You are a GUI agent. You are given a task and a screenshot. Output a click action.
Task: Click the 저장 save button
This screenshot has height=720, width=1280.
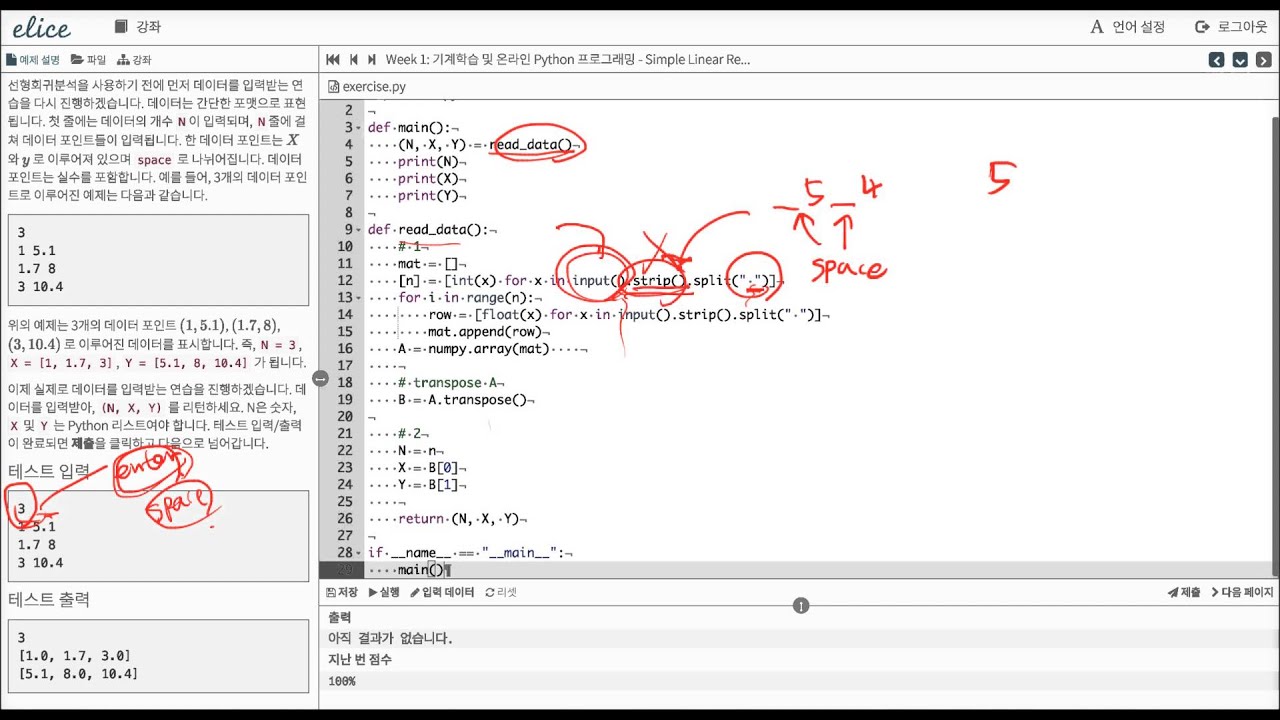click(342, 592)
